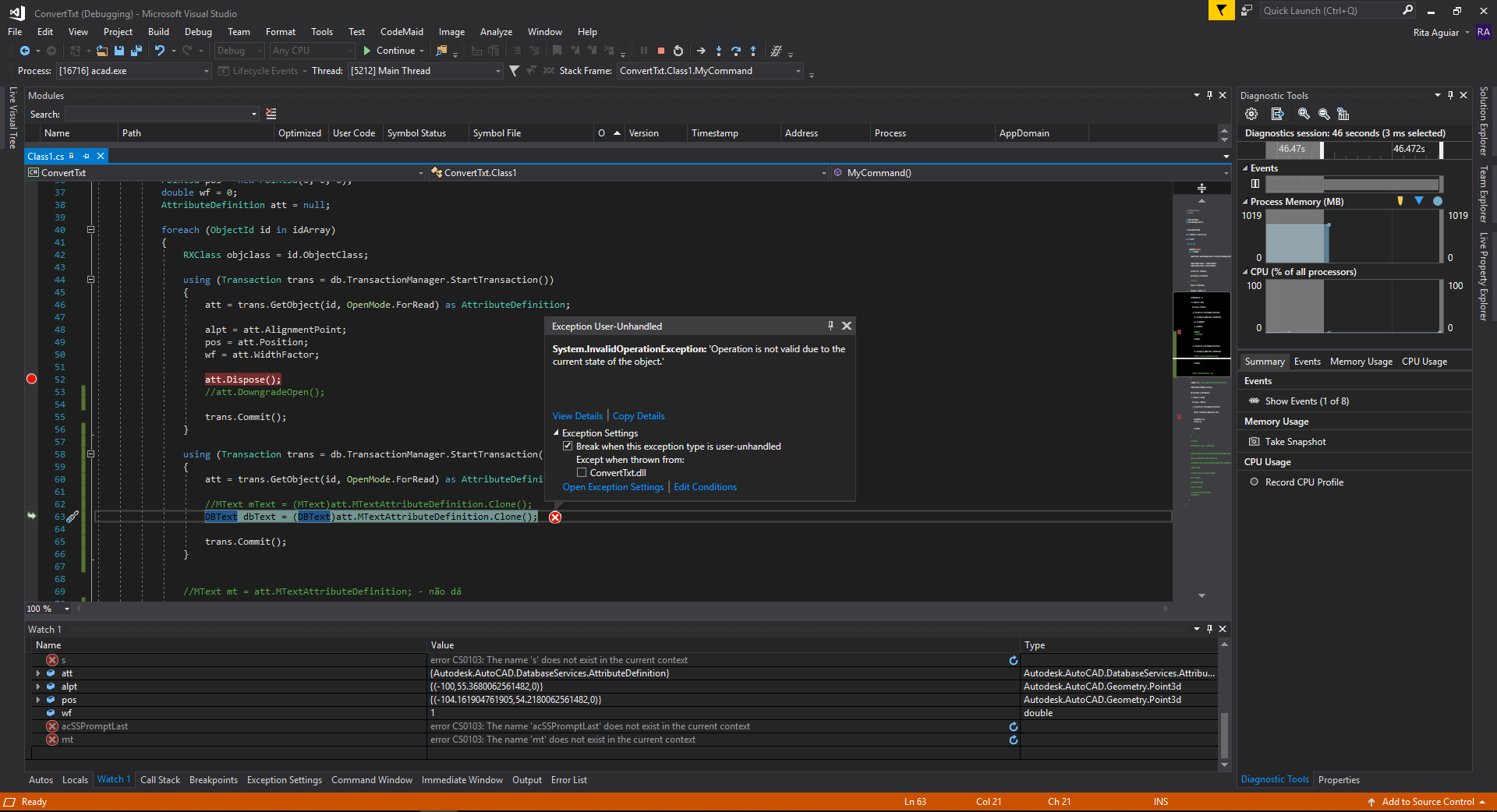
Task: Click the Continue debugging button
Action: click(388, 51)
